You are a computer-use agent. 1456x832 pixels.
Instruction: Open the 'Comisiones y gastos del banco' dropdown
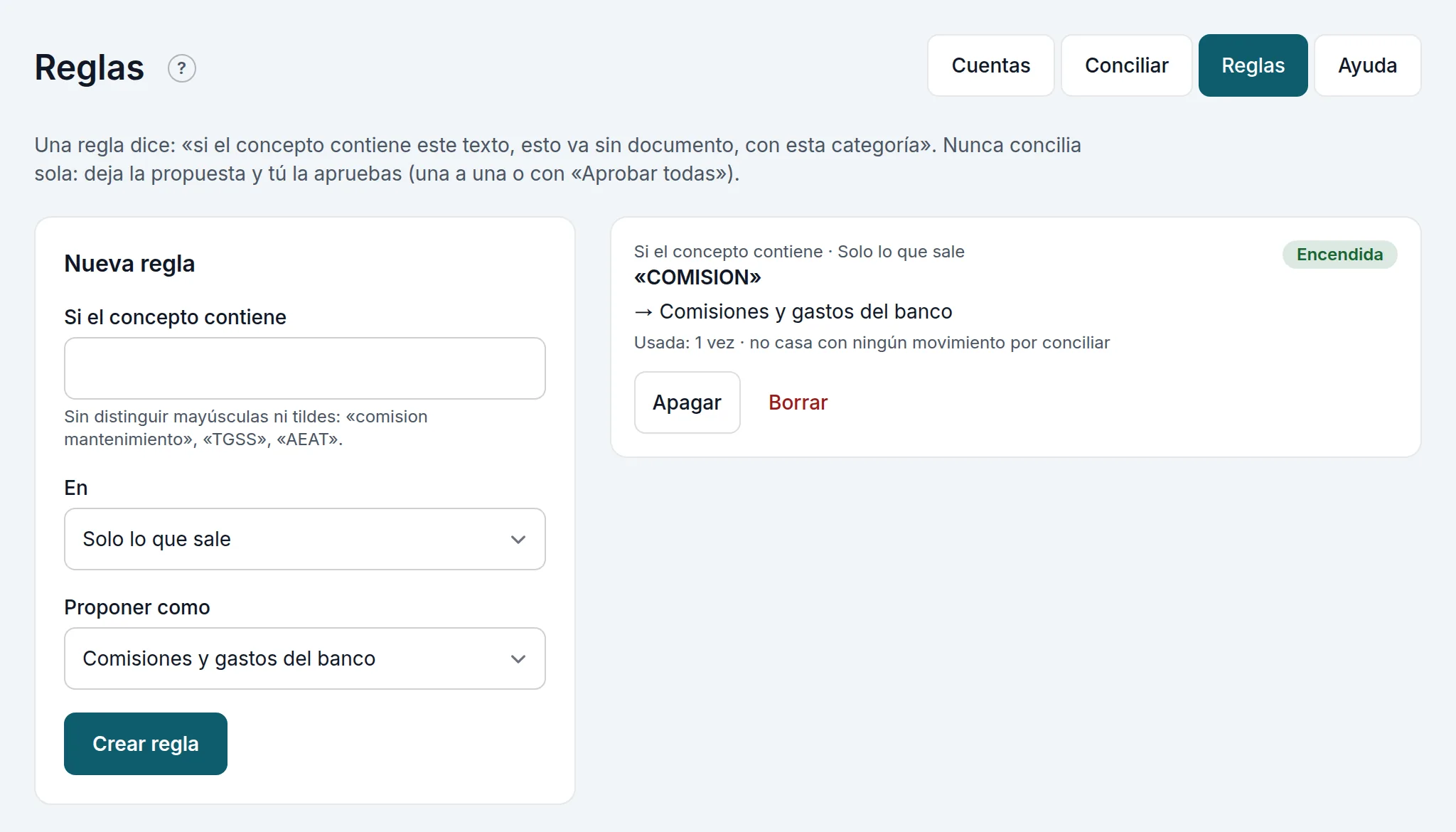point(305,658)
